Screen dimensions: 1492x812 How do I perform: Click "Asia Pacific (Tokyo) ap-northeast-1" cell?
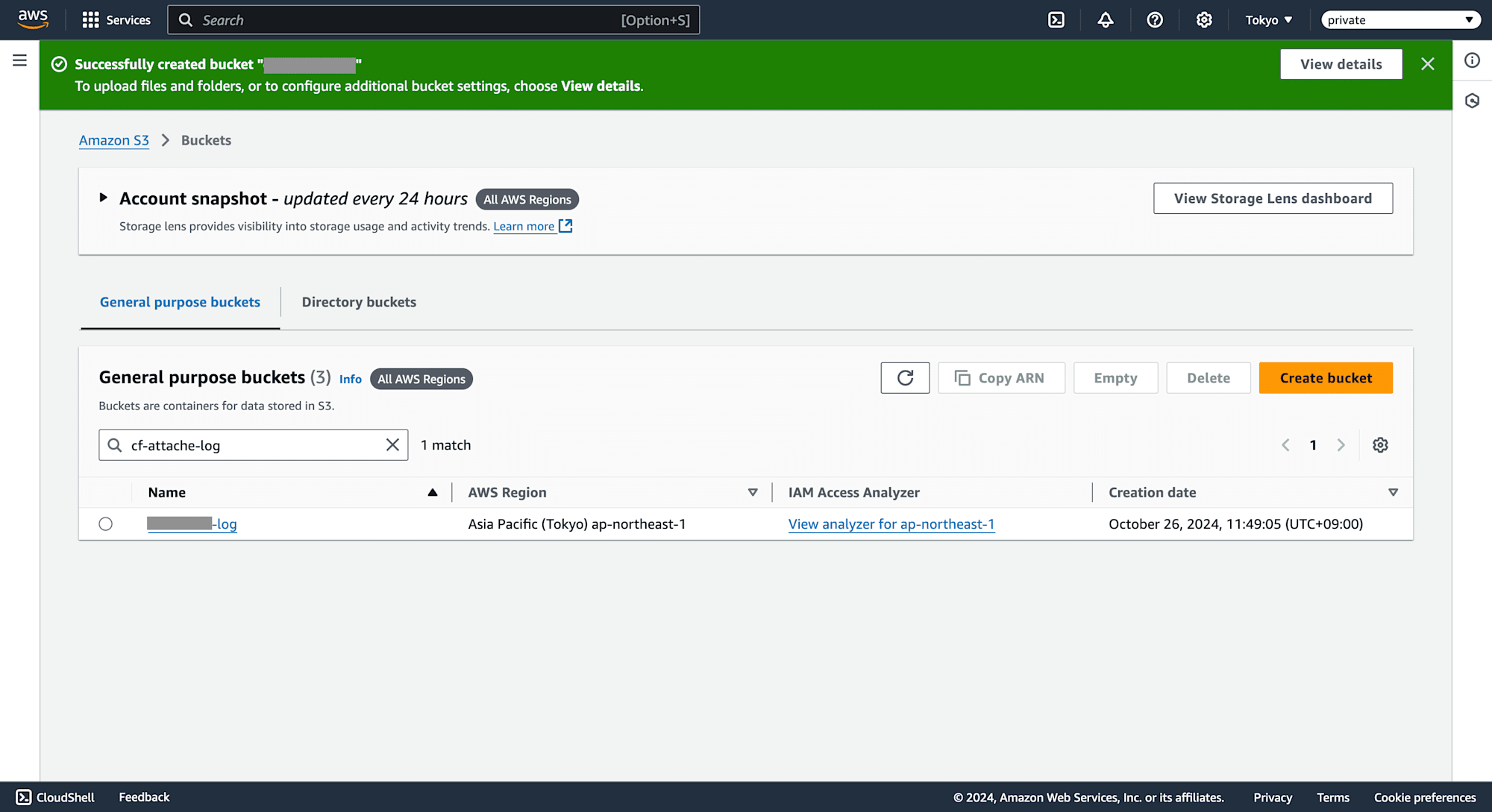pyautogui.click(x=577, y=524)
